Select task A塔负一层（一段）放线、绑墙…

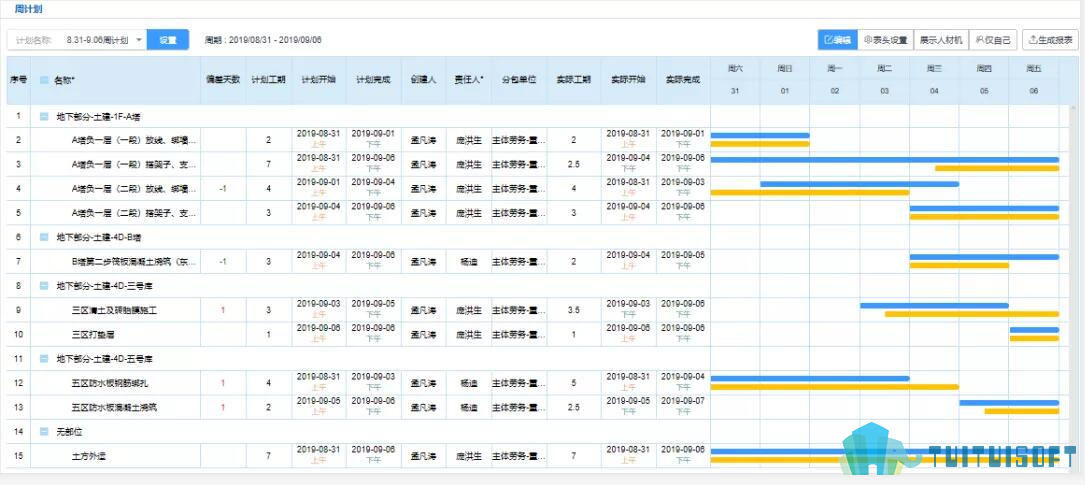pos(134,140)
